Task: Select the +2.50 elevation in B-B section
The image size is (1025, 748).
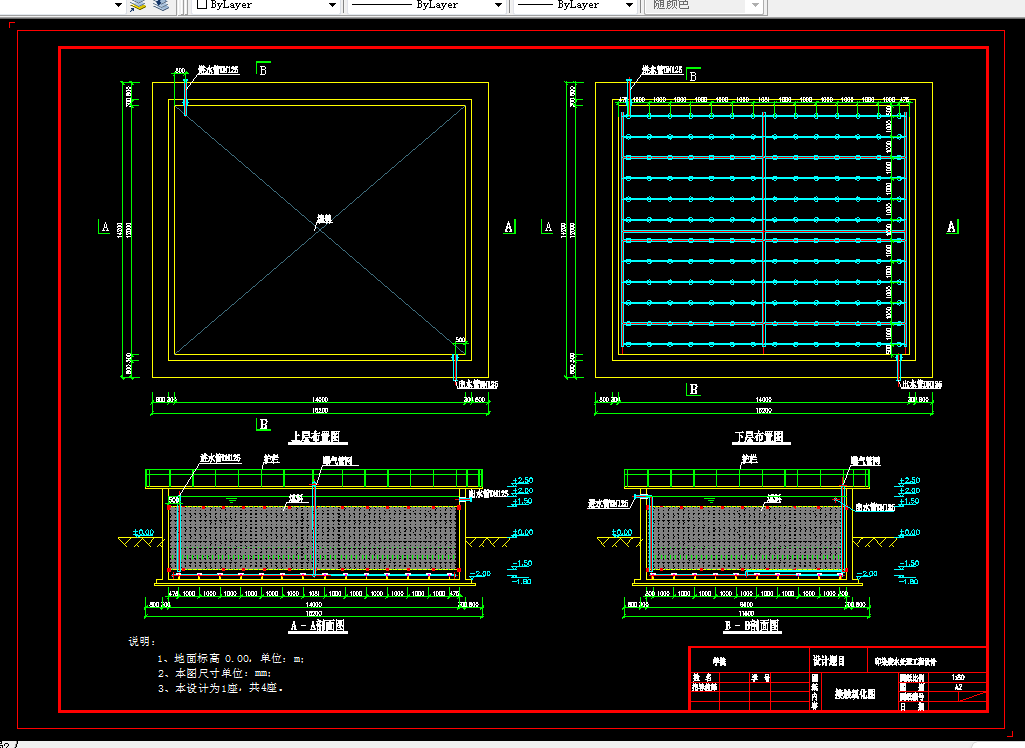Action: 909,481
